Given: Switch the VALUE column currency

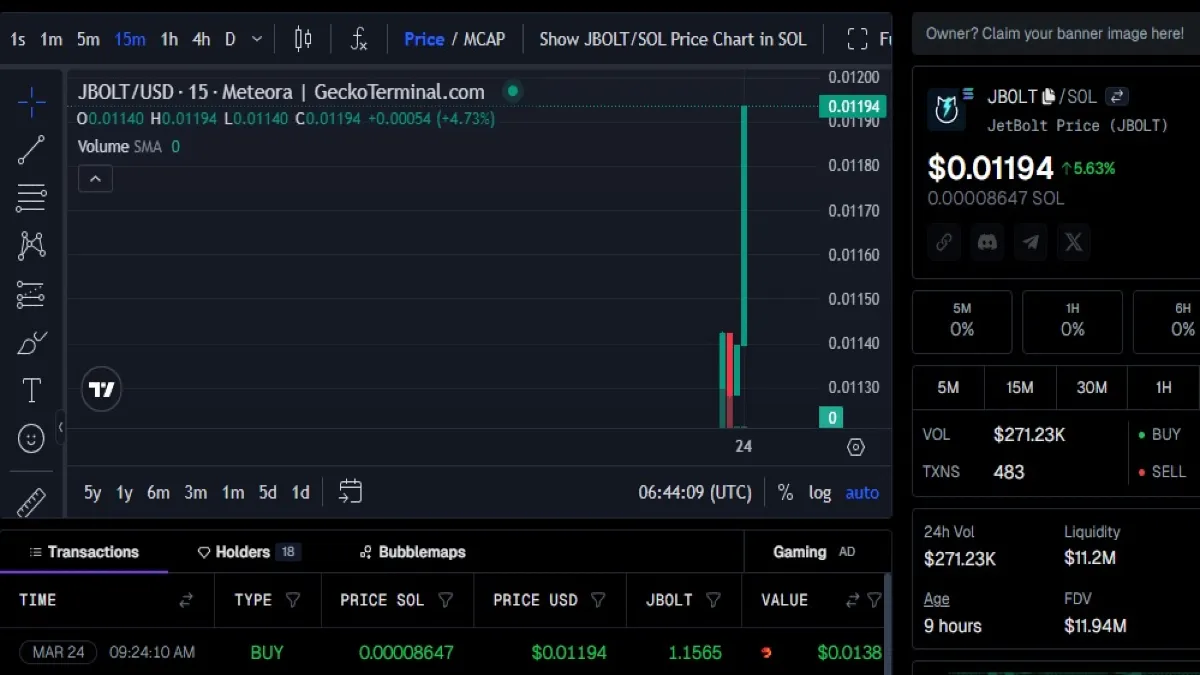Looking at the screenshot, I should 852,600.
